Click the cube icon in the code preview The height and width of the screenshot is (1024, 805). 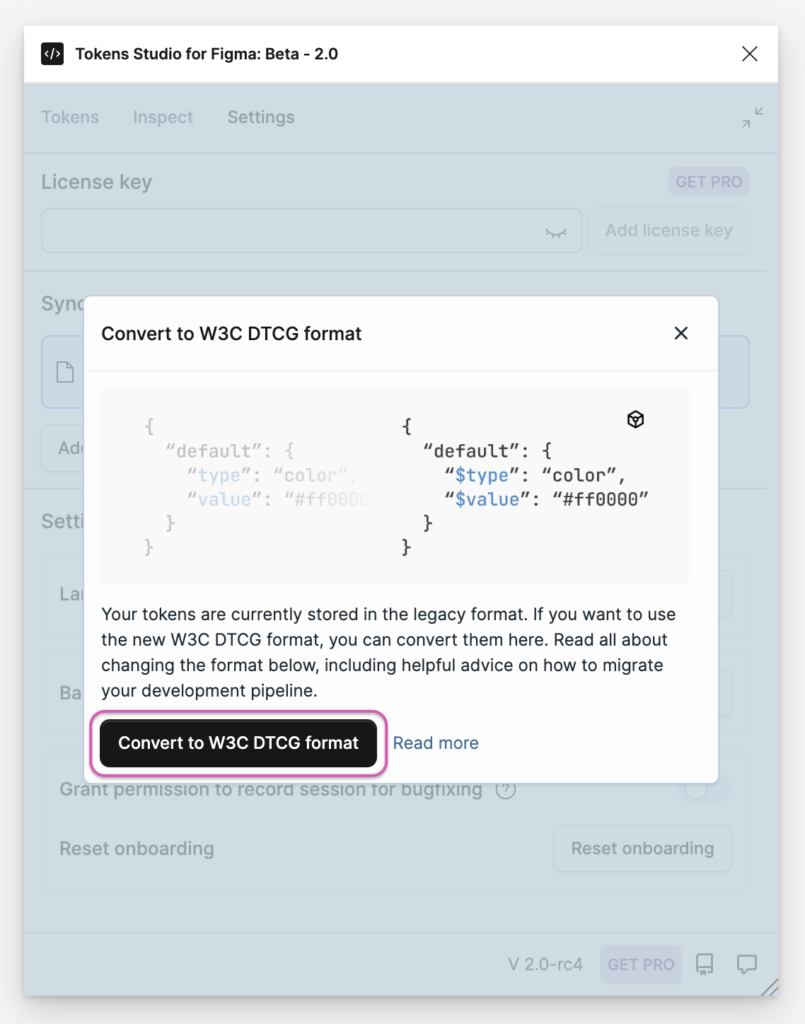[635, 419]
